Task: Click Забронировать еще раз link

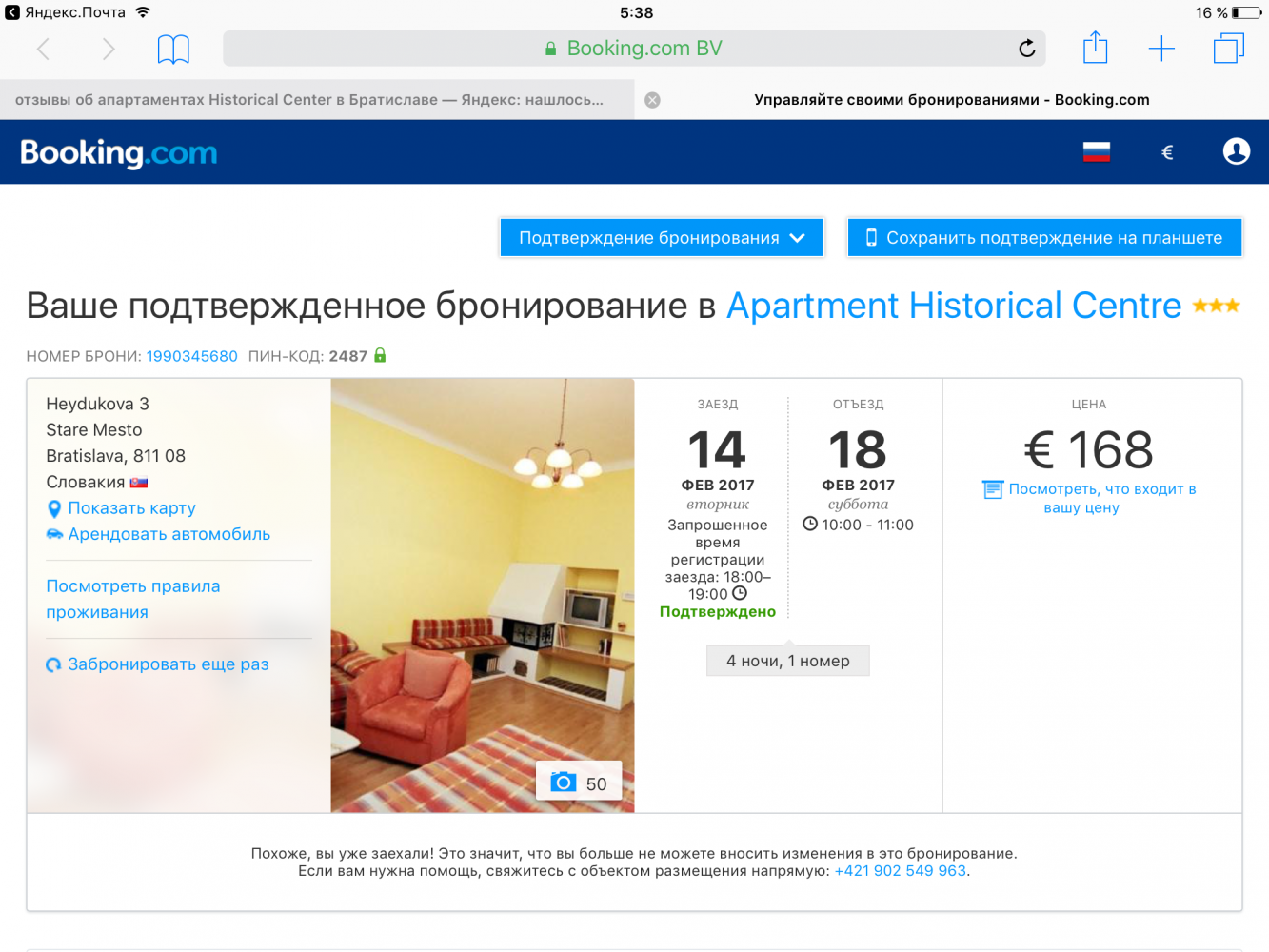Action: tap(168, 664)
